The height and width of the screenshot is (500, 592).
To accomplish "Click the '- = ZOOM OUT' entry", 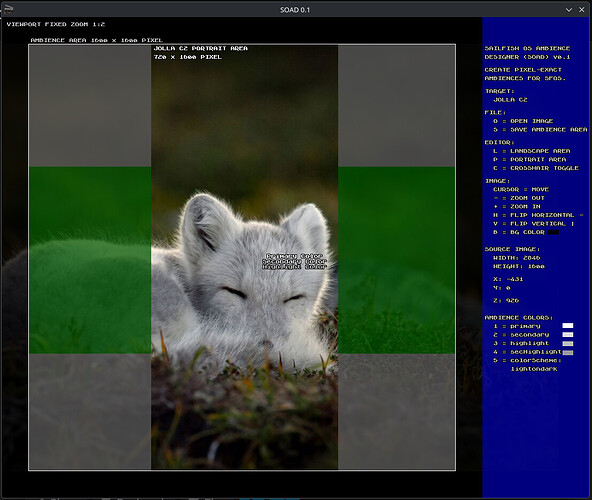I will coord(519,198).
